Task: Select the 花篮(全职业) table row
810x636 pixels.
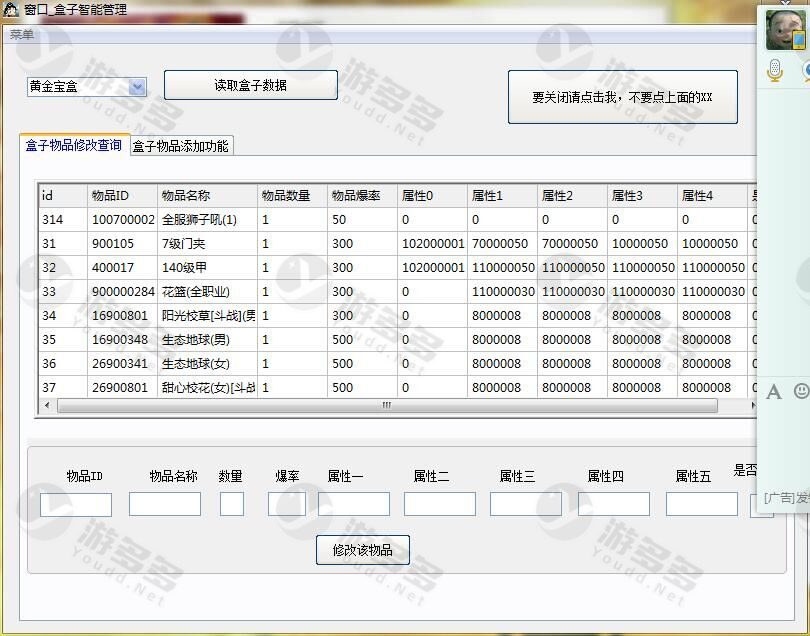Action: click(200, 291)
